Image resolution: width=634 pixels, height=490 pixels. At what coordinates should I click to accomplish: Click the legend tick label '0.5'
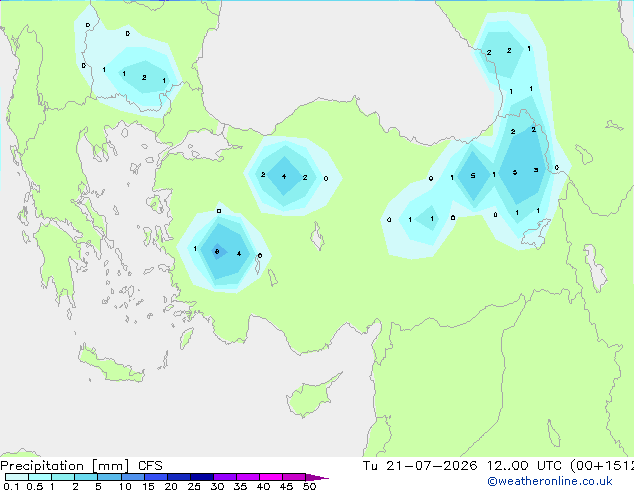(34, 486)
